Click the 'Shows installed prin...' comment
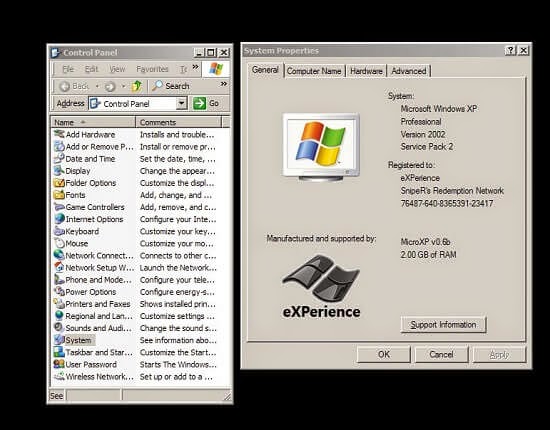 (177, 304)
